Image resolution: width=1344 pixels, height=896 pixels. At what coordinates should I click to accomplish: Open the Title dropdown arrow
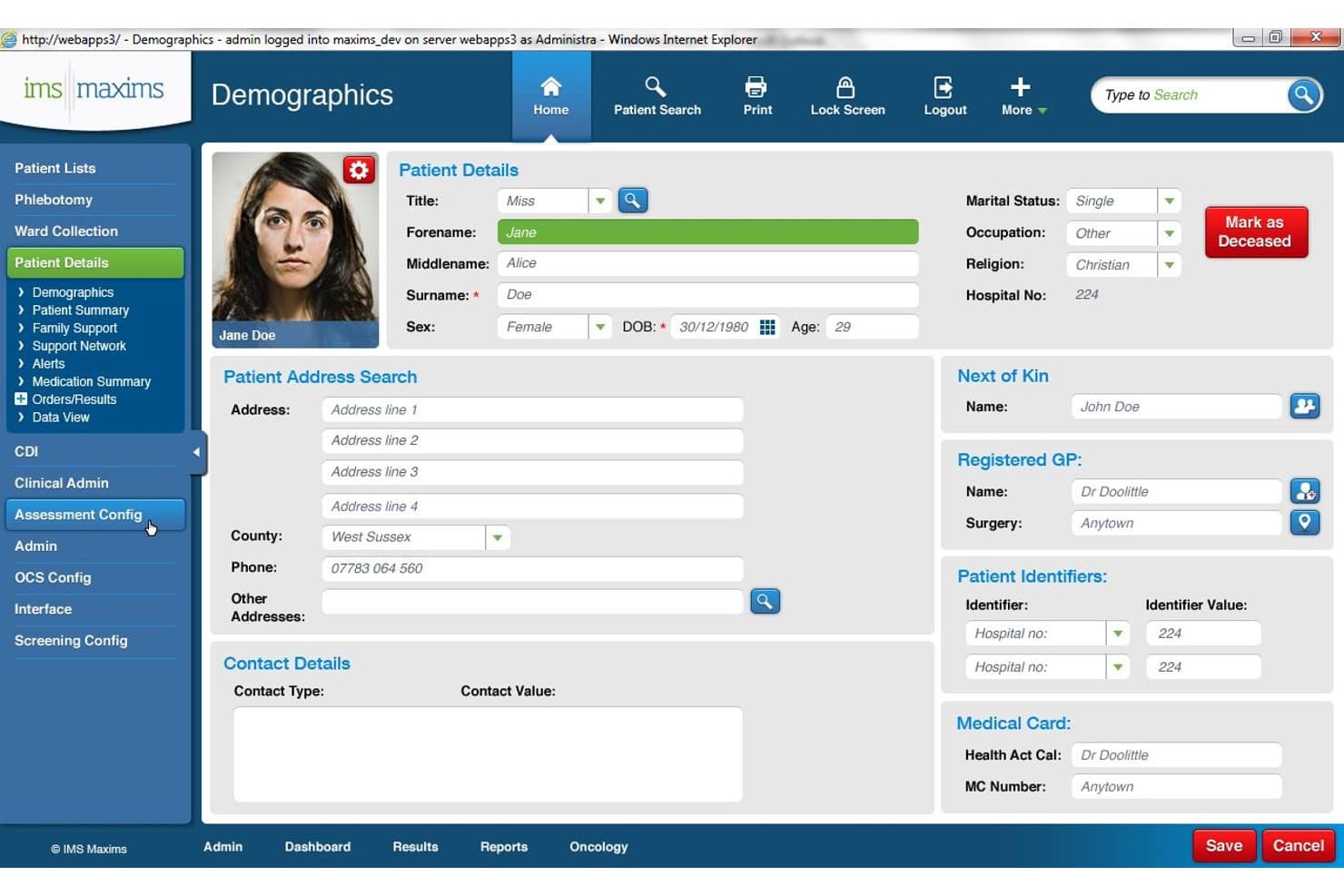coord(599,201)
